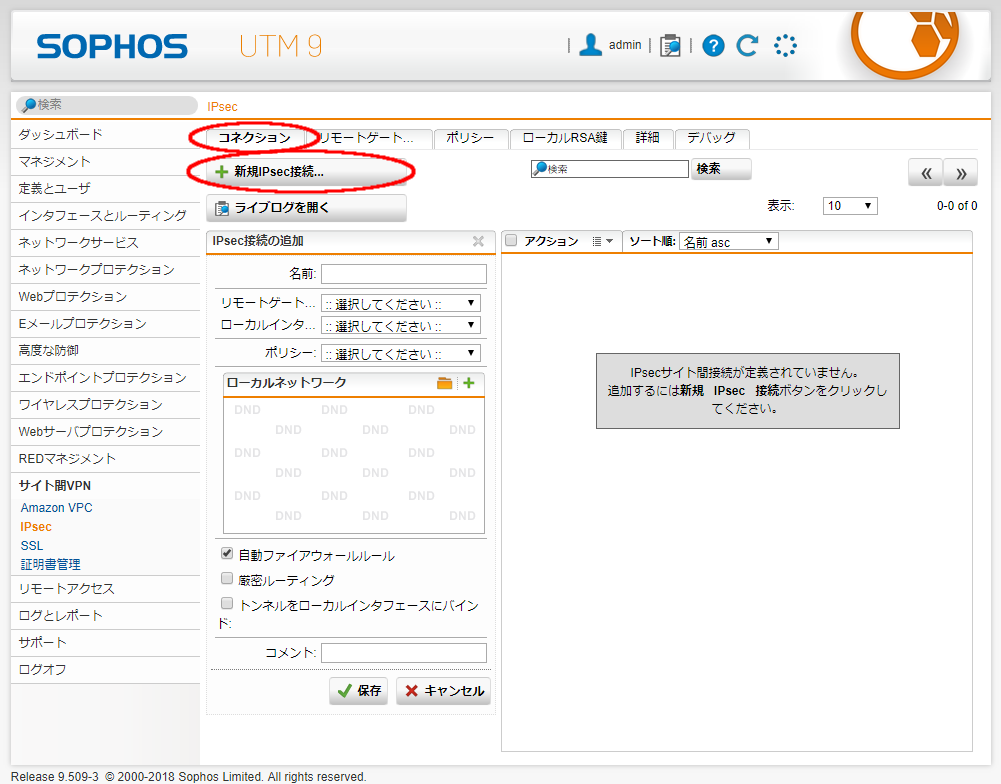Screen dimensions: 1001x784
Task: Open the clipboard log icon in header
Action: point(670,45)
